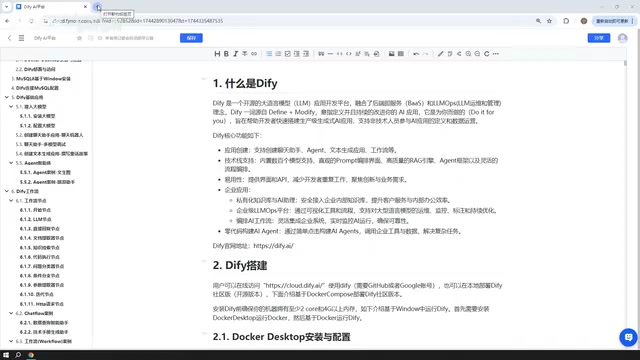Open the chat support bubble
Screen dimensions: 640x360
point(628,338)
